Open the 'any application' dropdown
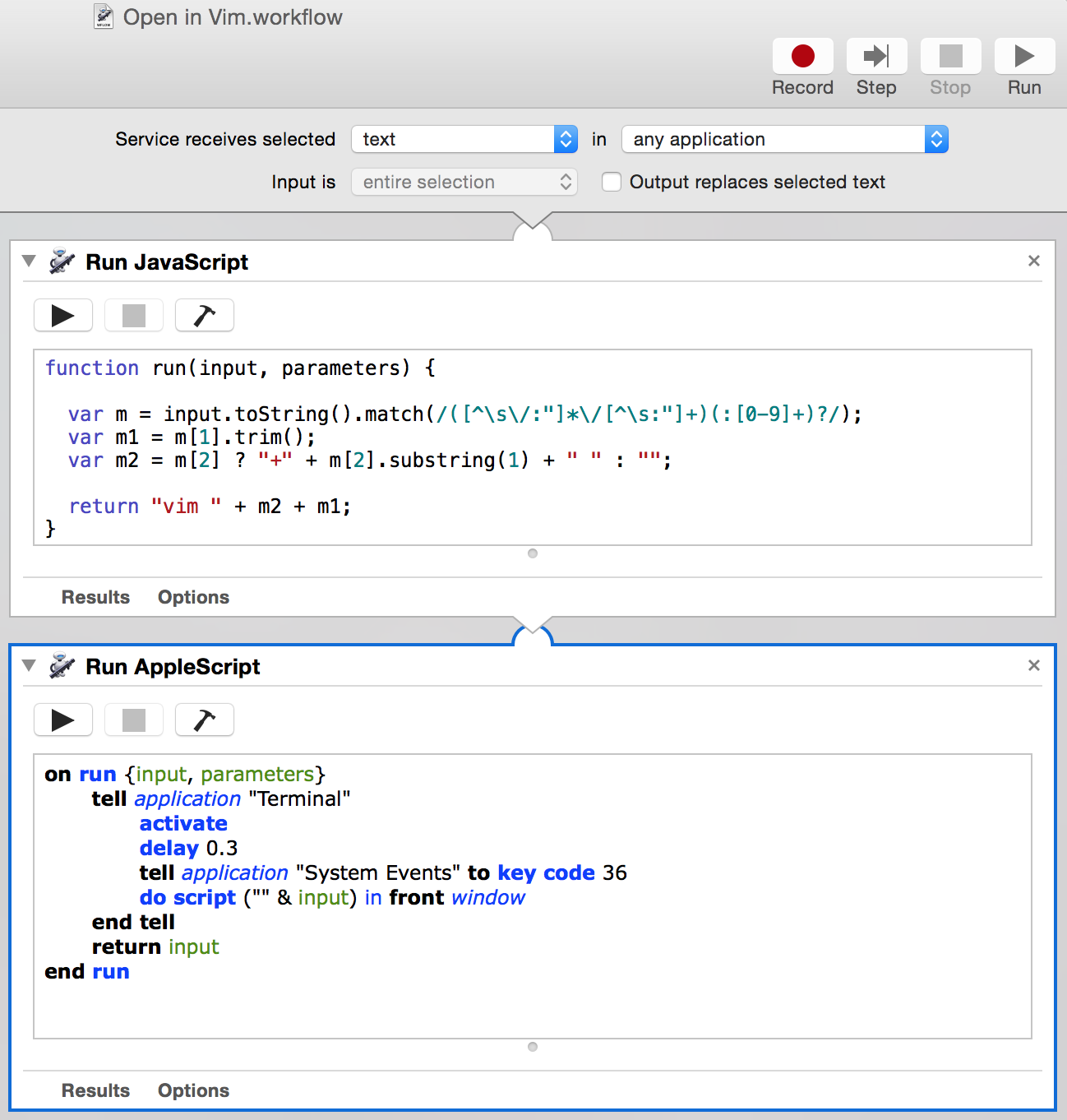The width and height of the screenshot is (1067, 1120). coord(784,140)
